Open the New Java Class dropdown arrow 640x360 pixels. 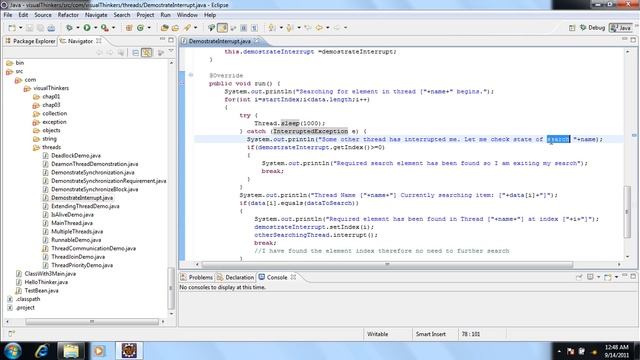[149, 28]
